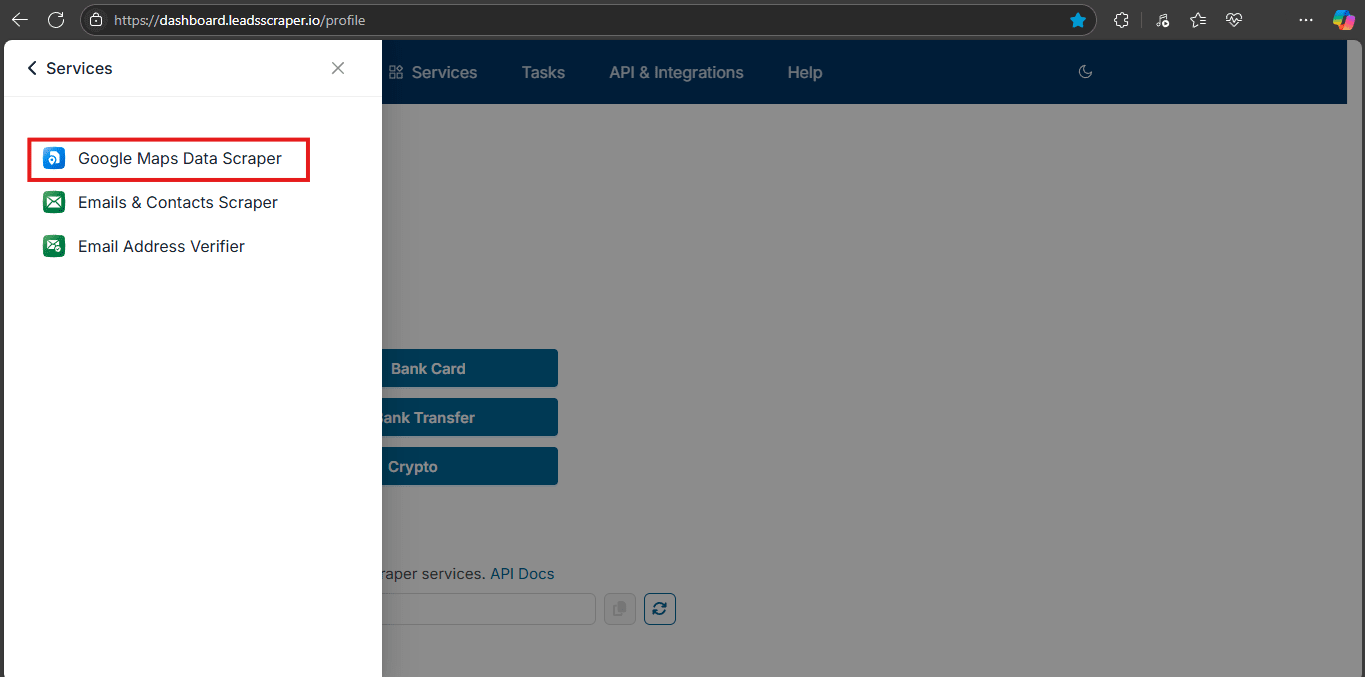Close the Services side panel
This screenshot has width=1365, height=677.
(338, 68)
